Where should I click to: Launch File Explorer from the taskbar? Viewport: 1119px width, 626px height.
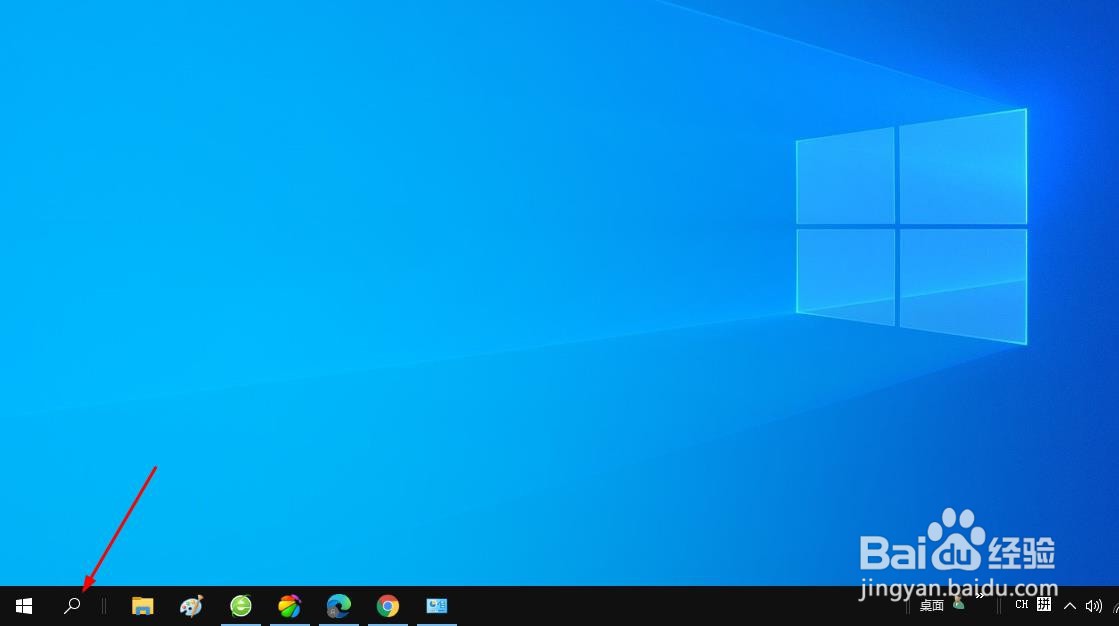(x=142, y=605)
